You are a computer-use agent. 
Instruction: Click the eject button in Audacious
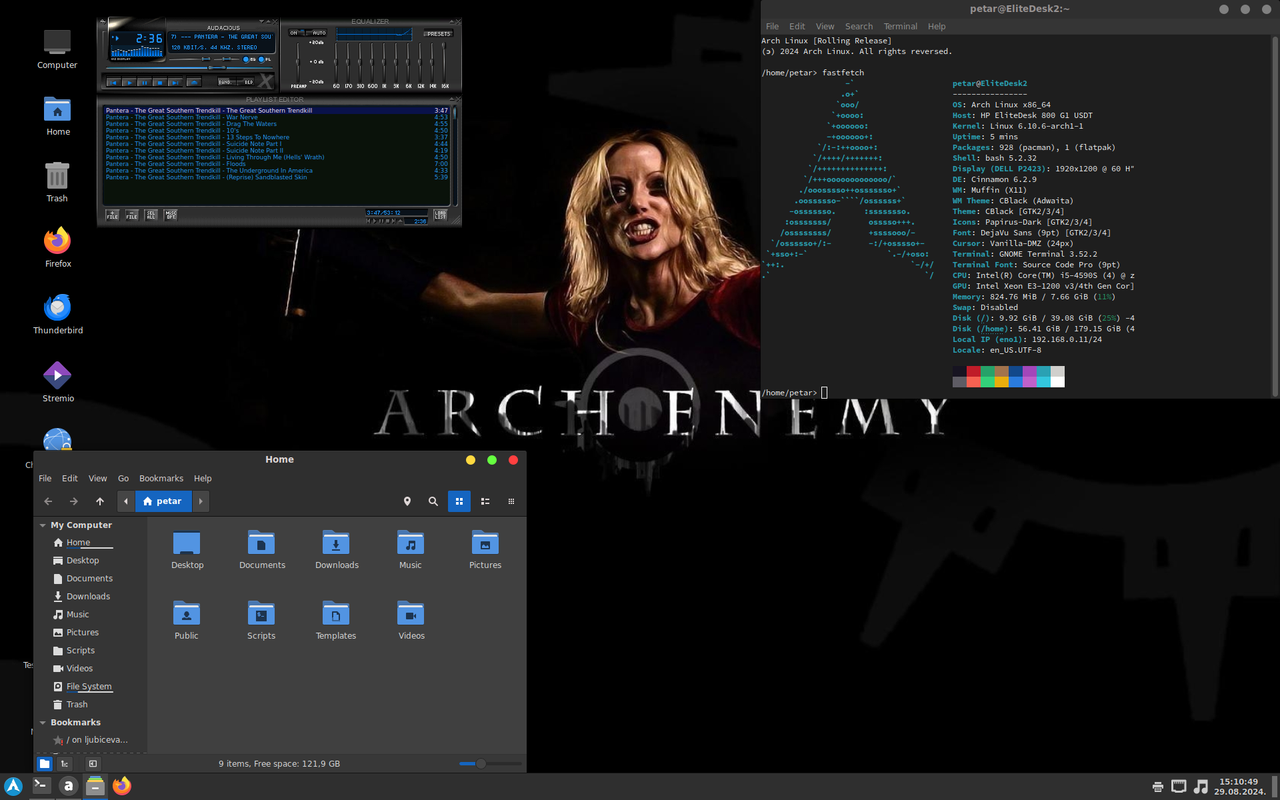tap(194, 83)
